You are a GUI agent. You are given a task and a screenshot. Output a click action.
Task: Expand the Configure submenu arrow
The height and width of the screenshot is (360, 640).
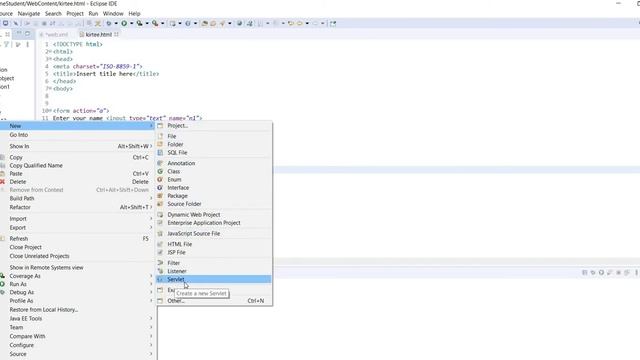tap(151, 345)
